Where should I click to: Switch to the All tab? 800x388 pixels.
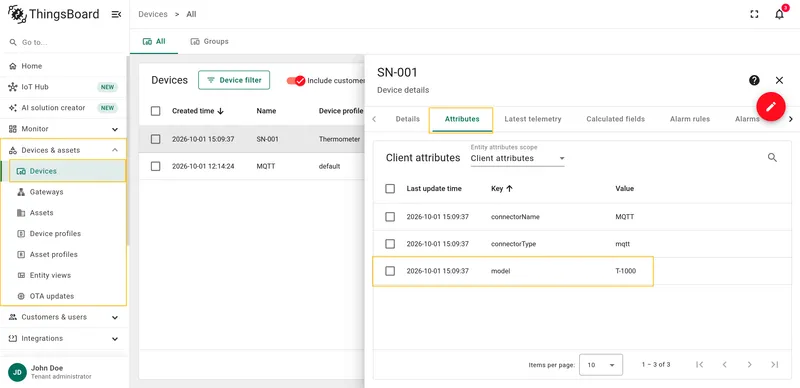pos(154,41)
